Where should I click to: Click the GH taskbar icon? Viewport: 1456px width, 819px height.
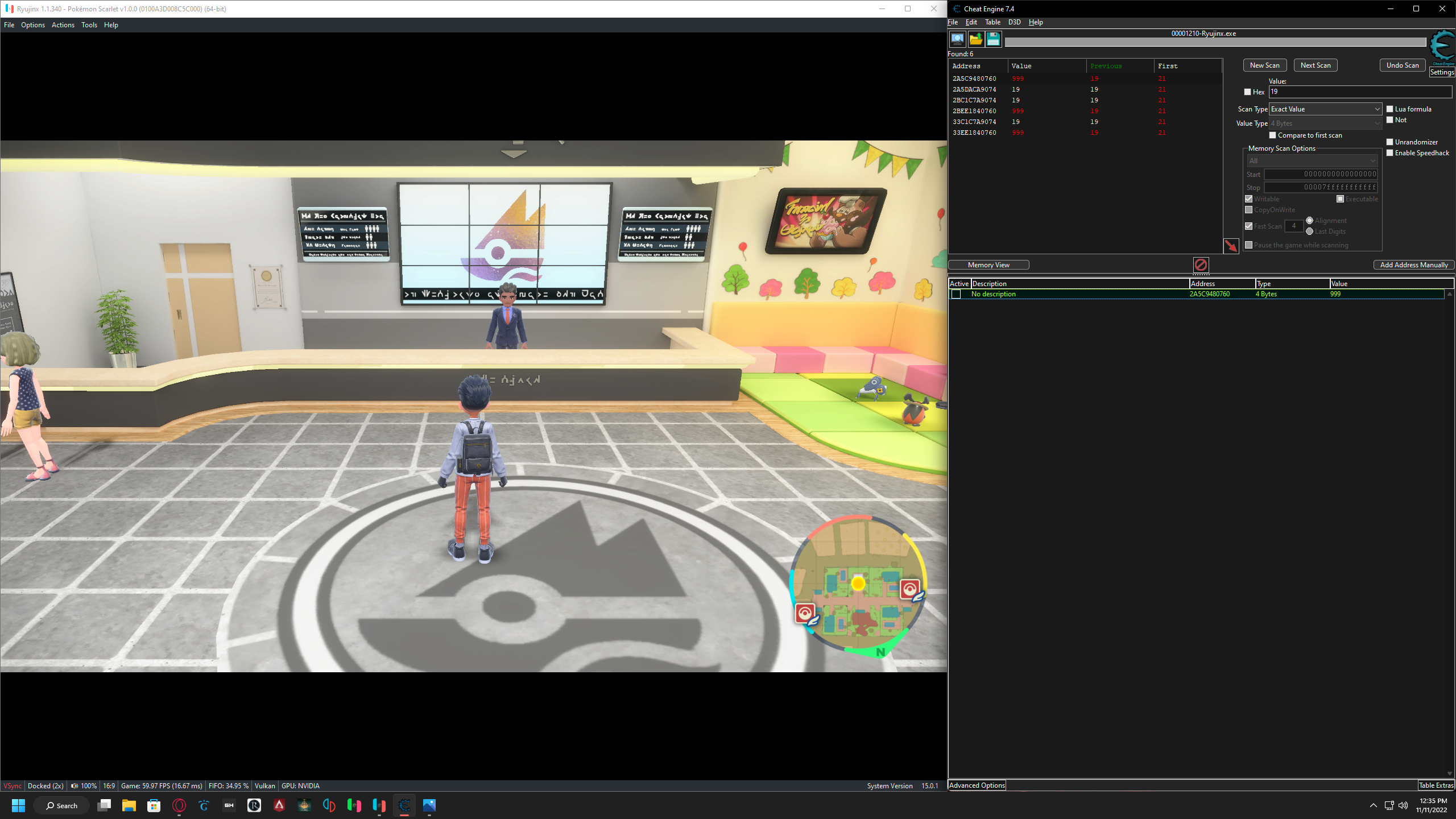(x=229, y=805)
